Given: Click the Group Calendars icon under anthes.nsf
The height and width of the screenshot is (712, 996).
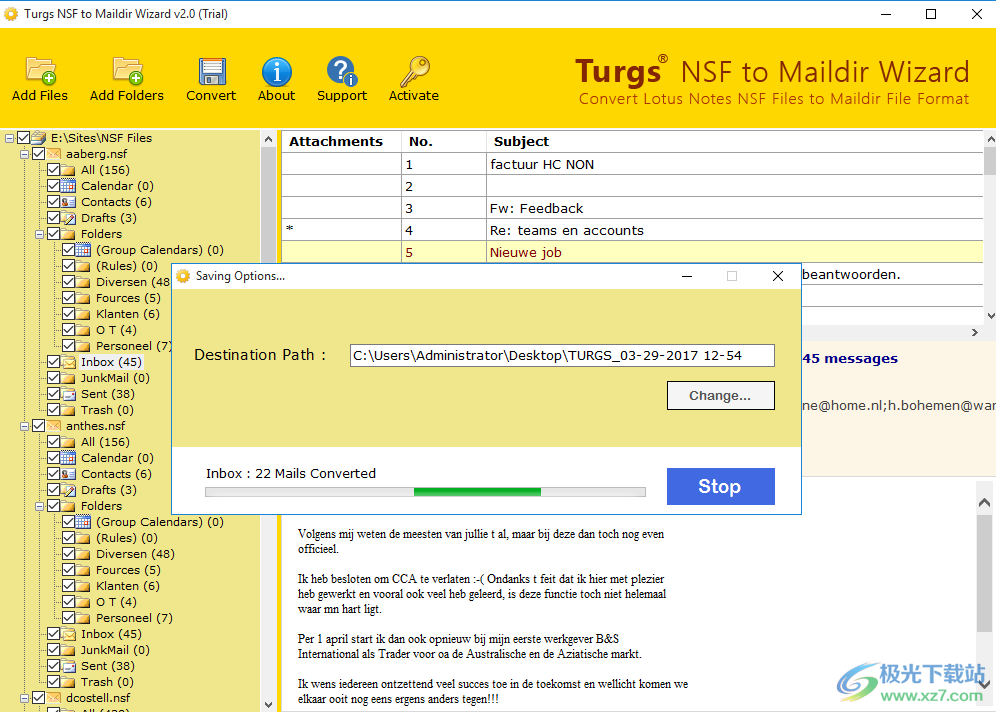Looking at the screenshot, I should point(84,521).
